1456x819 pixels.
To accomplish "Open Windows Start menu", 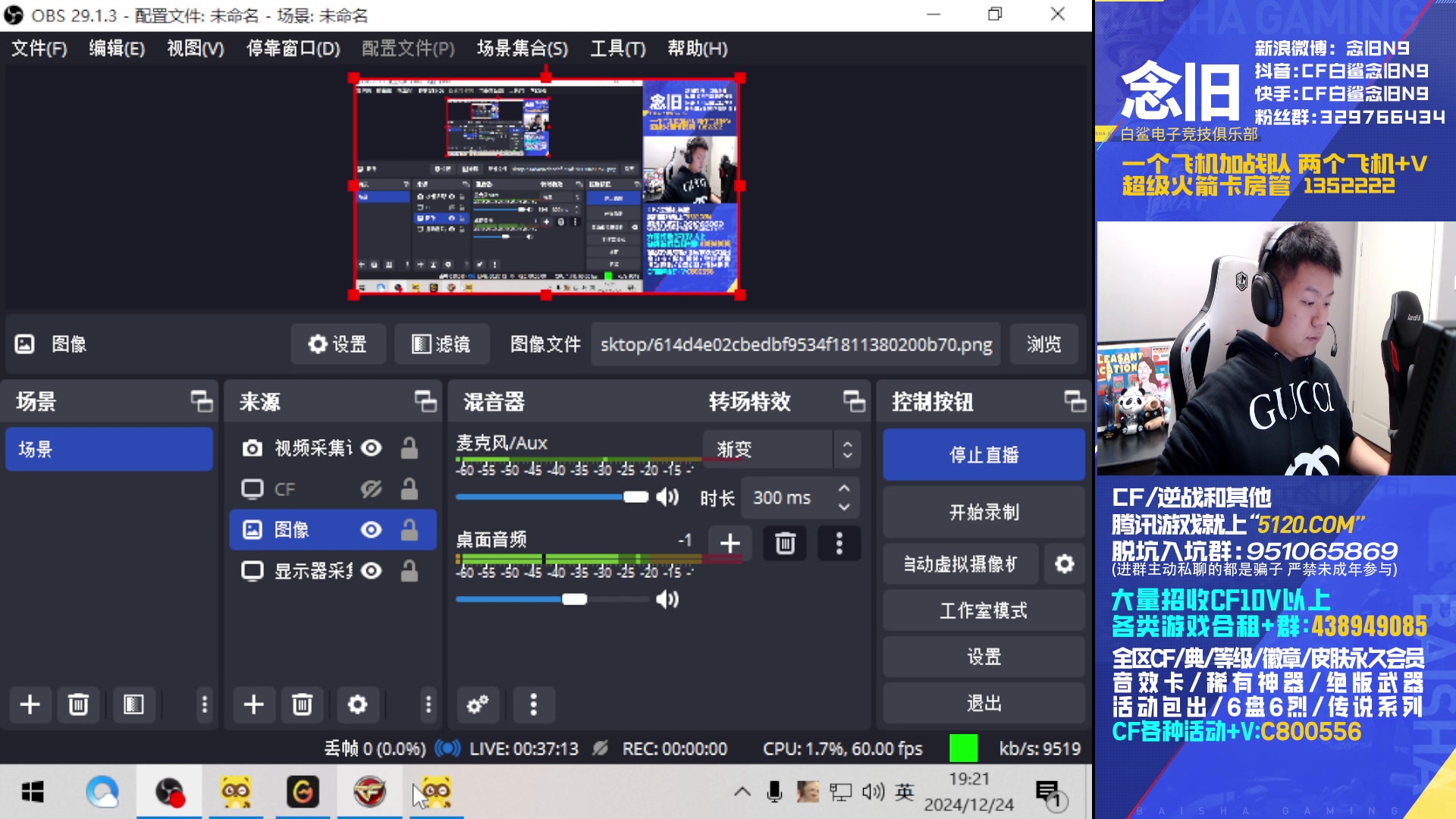I will pyautogui.click(x=33, y=792).
